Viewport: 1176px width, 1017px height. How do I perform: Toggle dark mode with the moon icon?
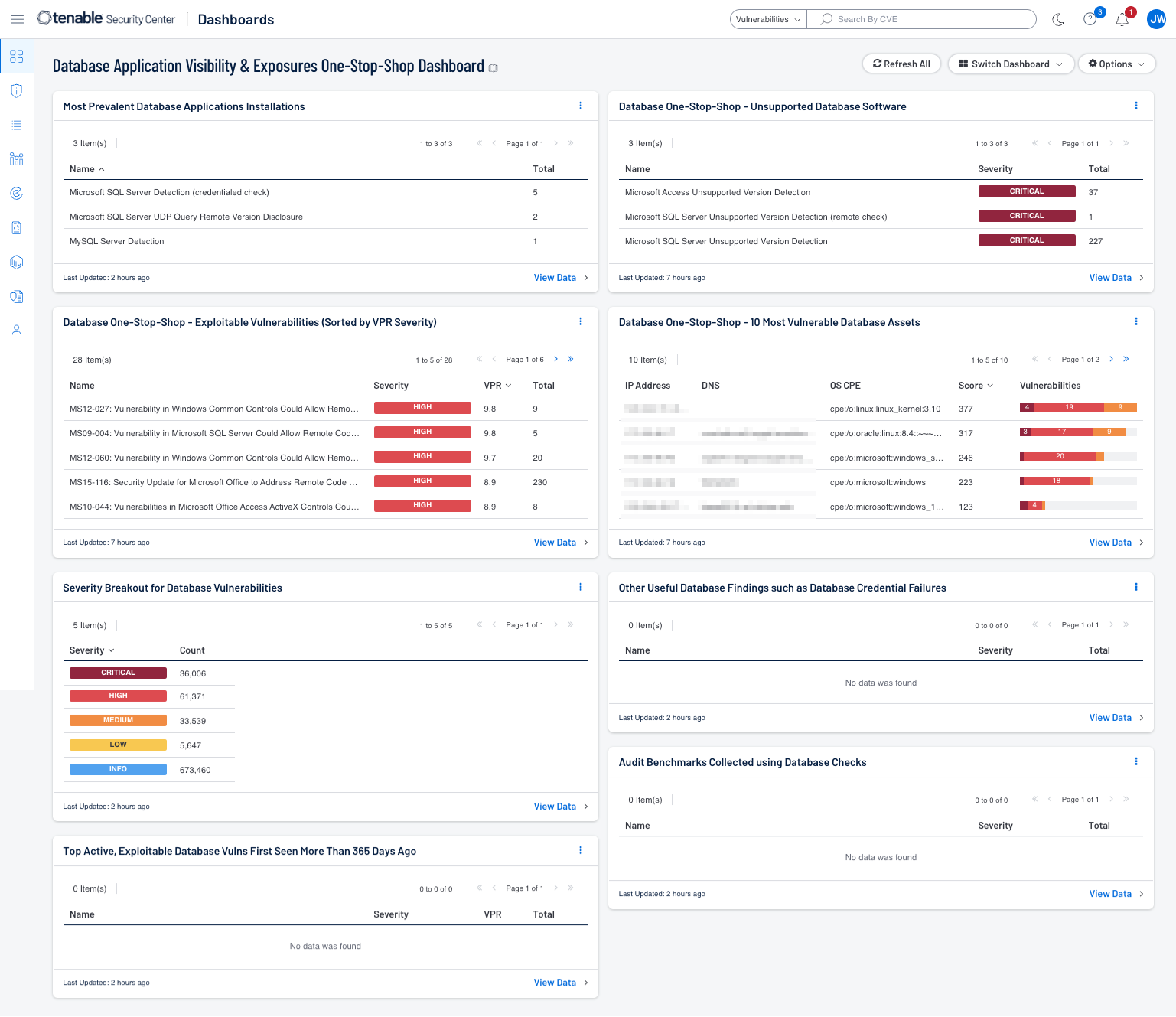1058,19
